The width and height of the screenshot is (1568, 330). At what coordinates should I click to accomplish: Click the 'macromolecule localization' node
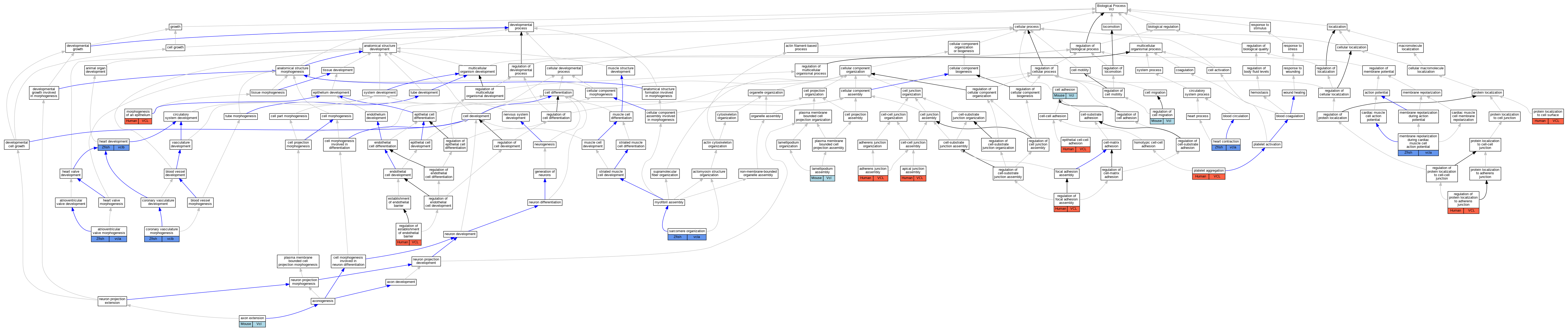point(1410,48)
